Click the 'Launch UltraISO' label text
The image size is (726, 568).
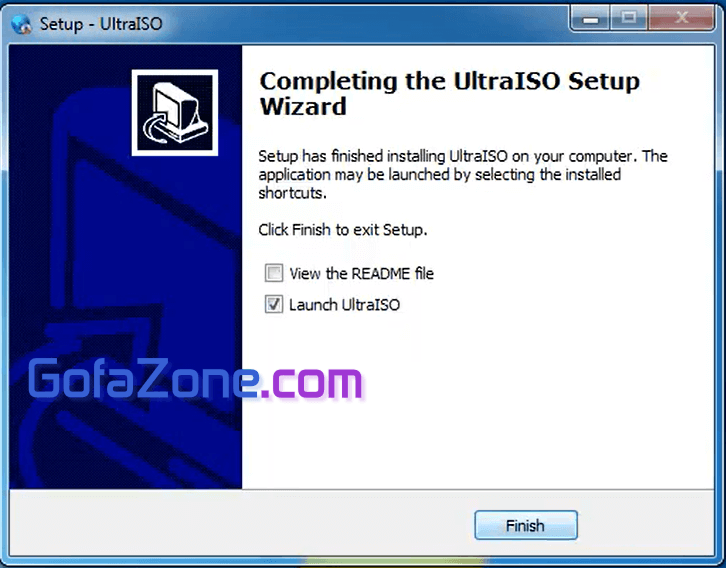[x=344, y=305]
